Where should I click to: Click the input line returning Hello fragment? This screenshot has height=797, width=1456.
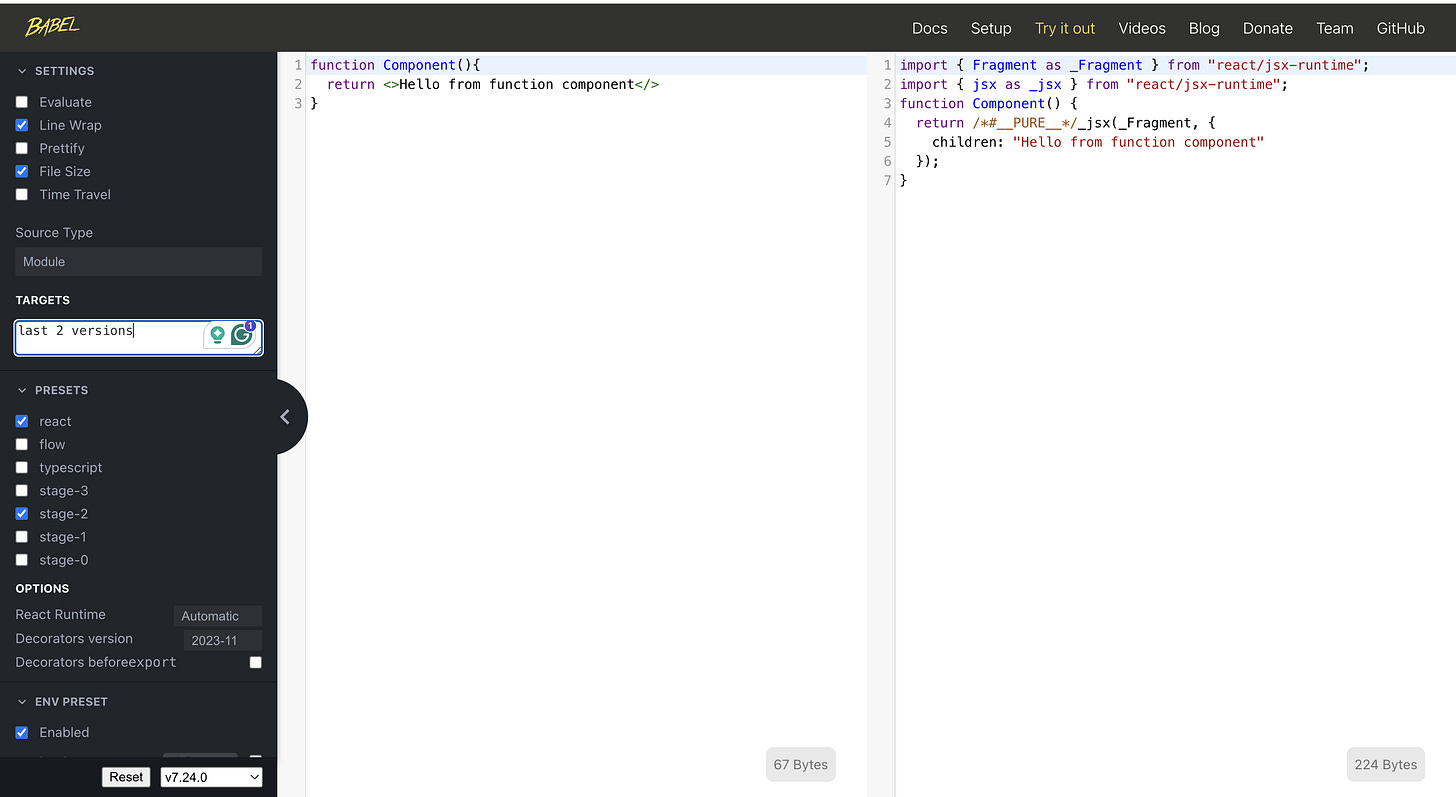point(493,84)
